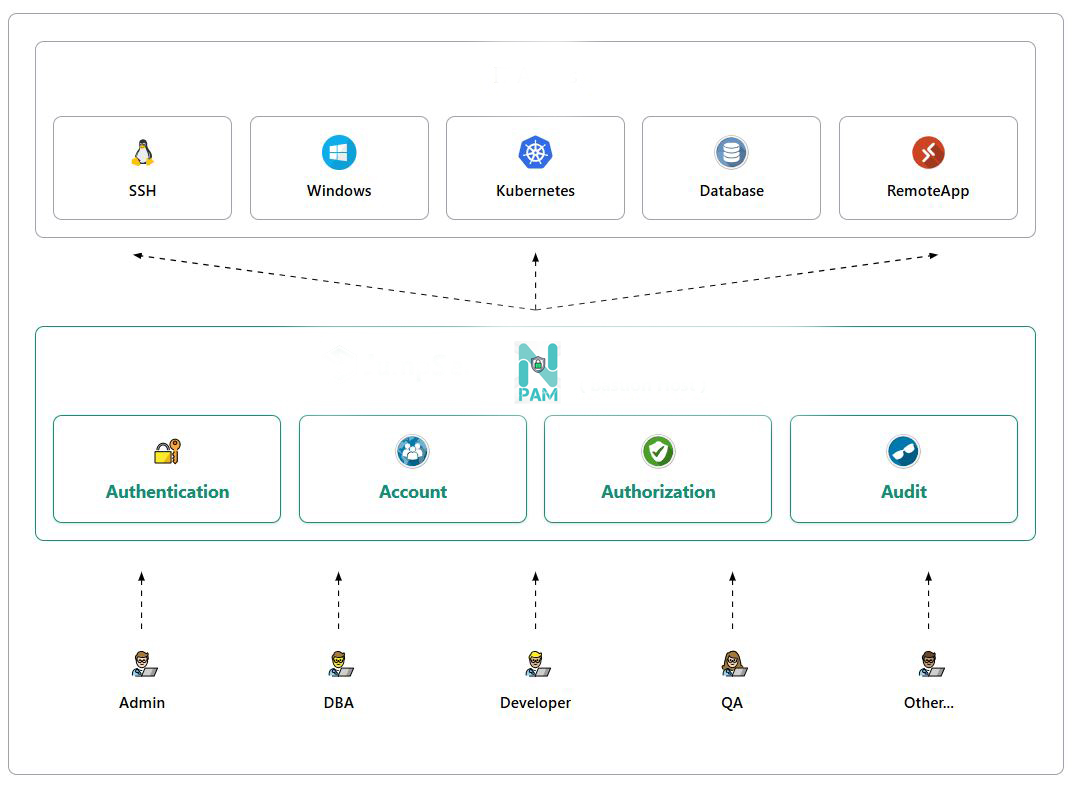Select the Windows logo icon
Screen dimensions: 1075x787
339,153
